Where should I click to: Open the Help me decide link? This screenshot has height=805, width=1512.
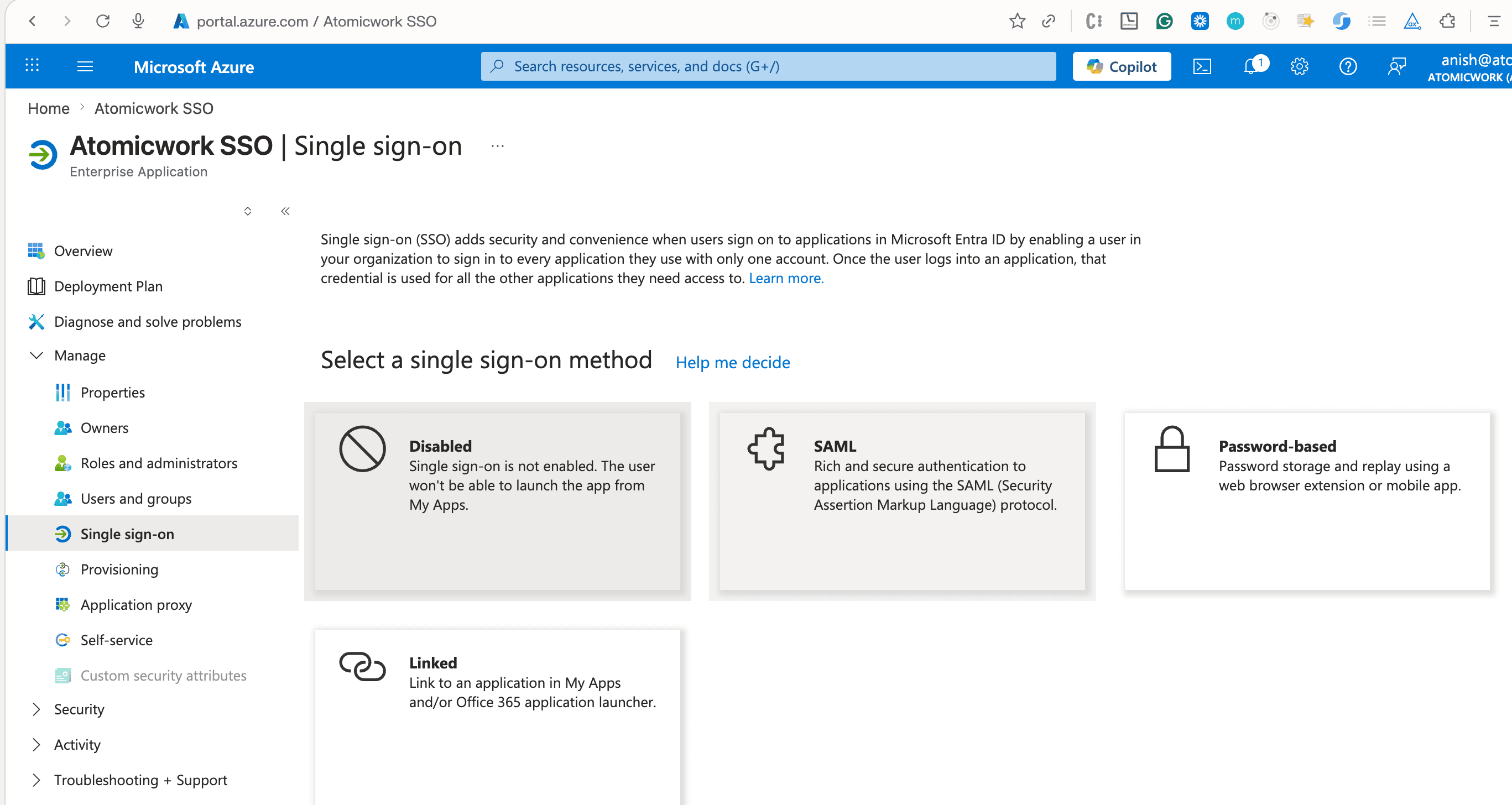(733, 363)
